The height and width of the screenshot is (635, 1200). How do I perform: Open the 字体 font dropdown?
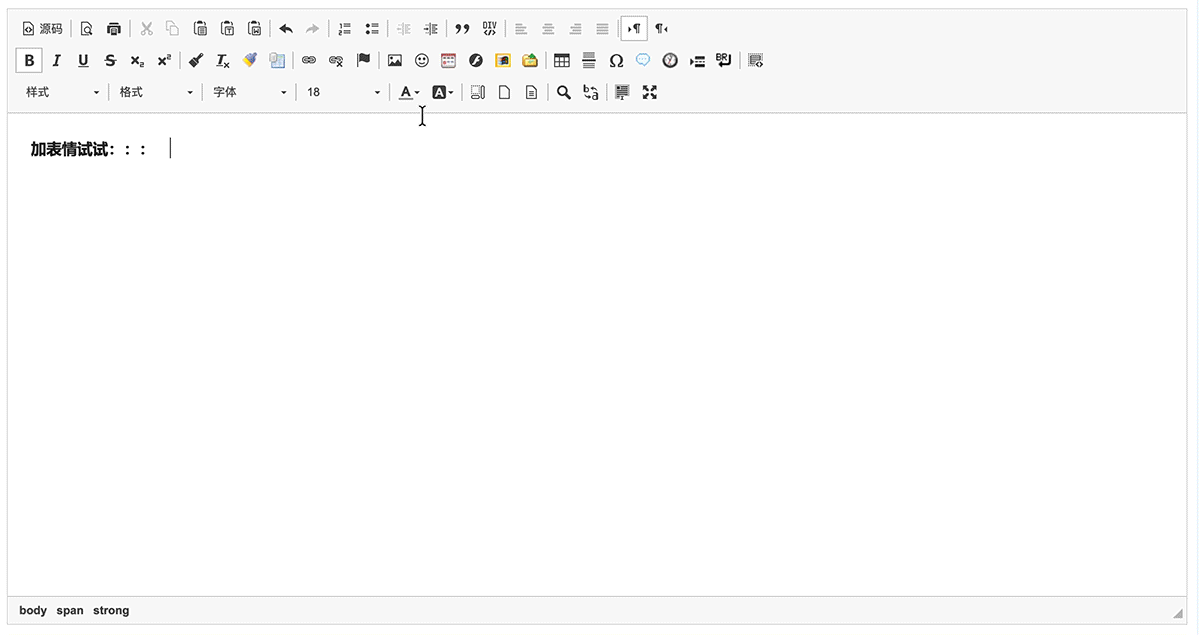249,93
